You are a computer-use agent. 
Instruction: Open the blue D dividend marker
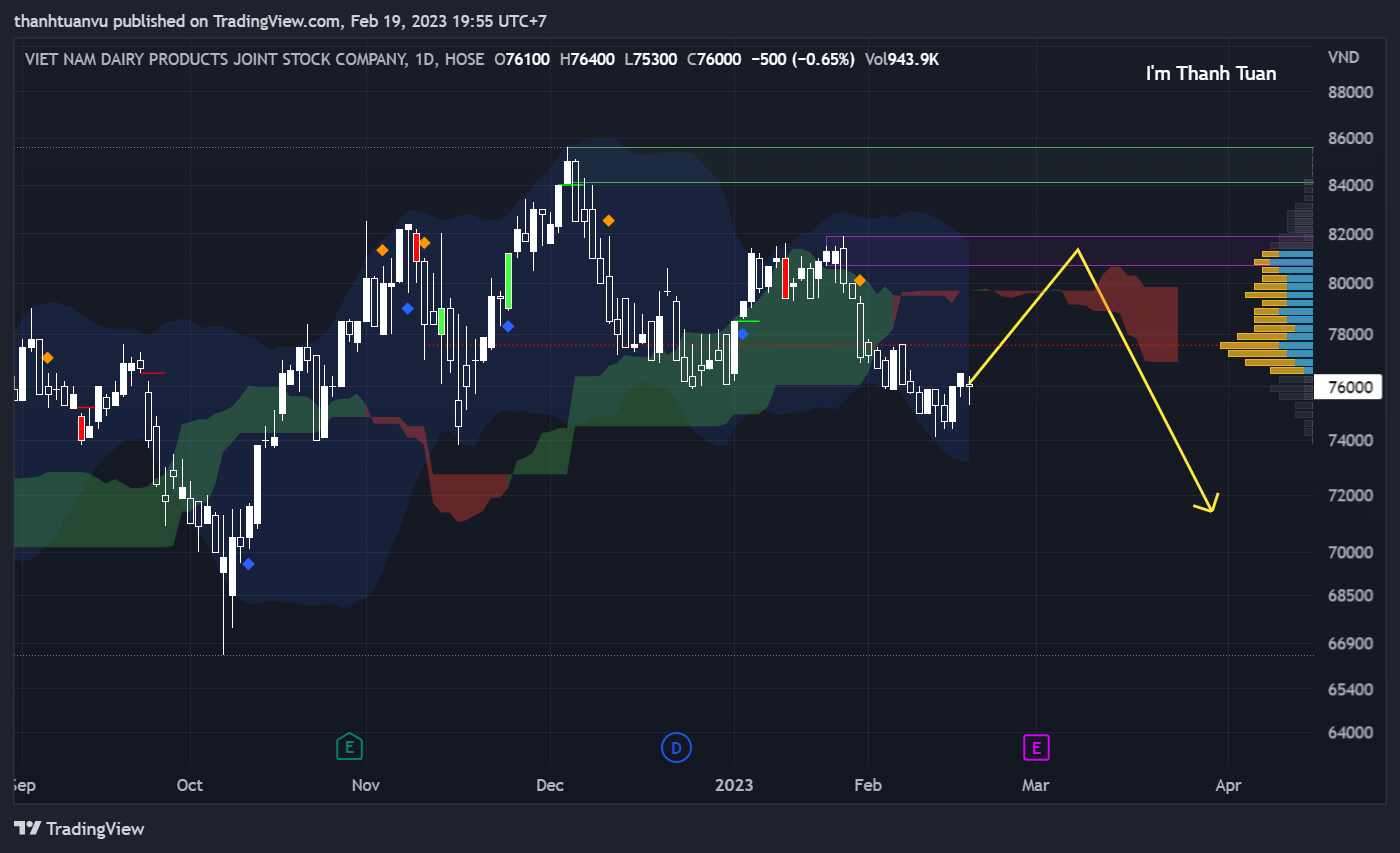(676, 746)
